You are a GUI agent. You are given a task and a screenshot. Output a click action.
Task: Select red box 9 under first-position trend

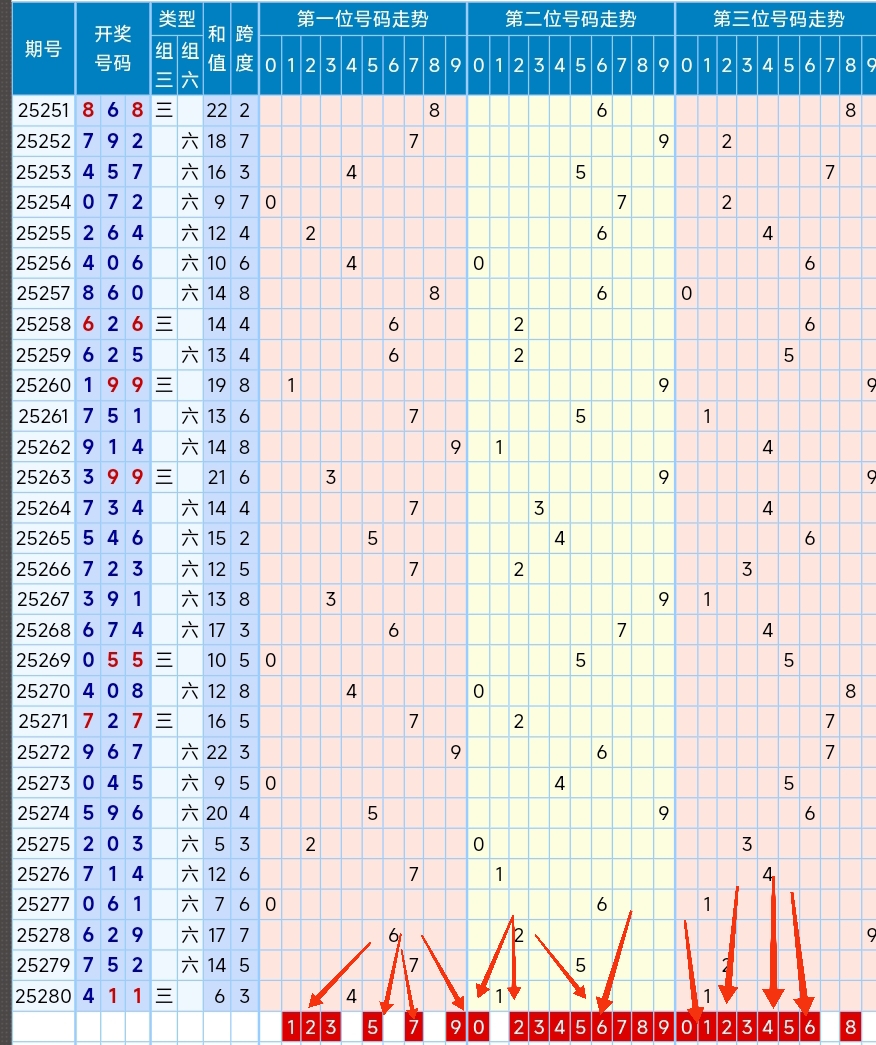455,1026
